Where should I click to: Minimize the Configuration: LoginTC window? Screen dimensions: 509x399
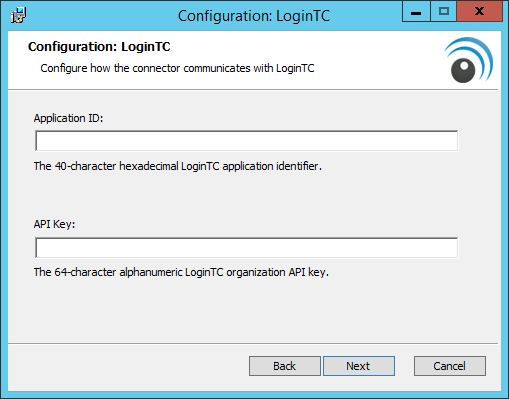416,12
